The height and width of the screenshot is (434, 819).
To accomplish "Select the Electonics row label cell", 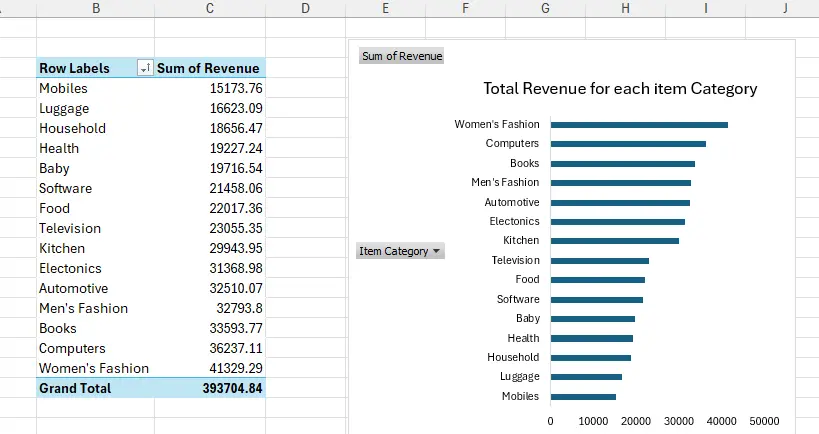I will click(x=70, y=268).
